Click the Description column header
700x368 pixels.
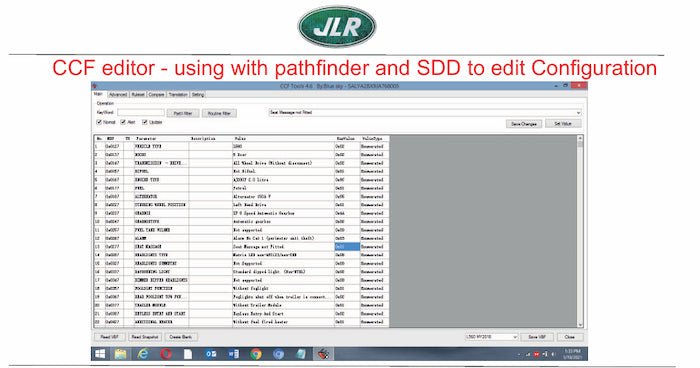click(211, 138)
